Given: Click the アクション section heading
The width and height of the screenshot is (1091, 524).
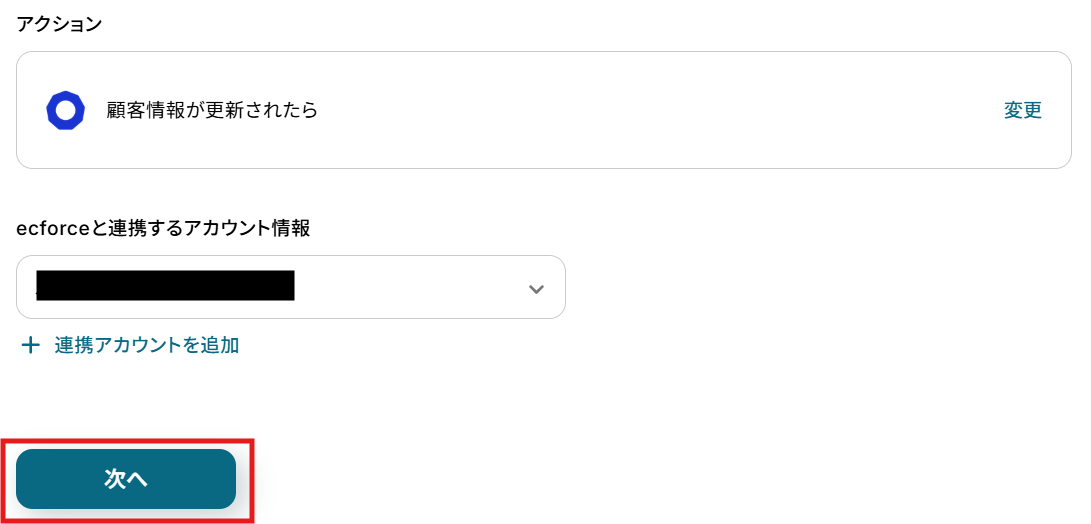Looking at the screenshot, I should pos(59,24).
